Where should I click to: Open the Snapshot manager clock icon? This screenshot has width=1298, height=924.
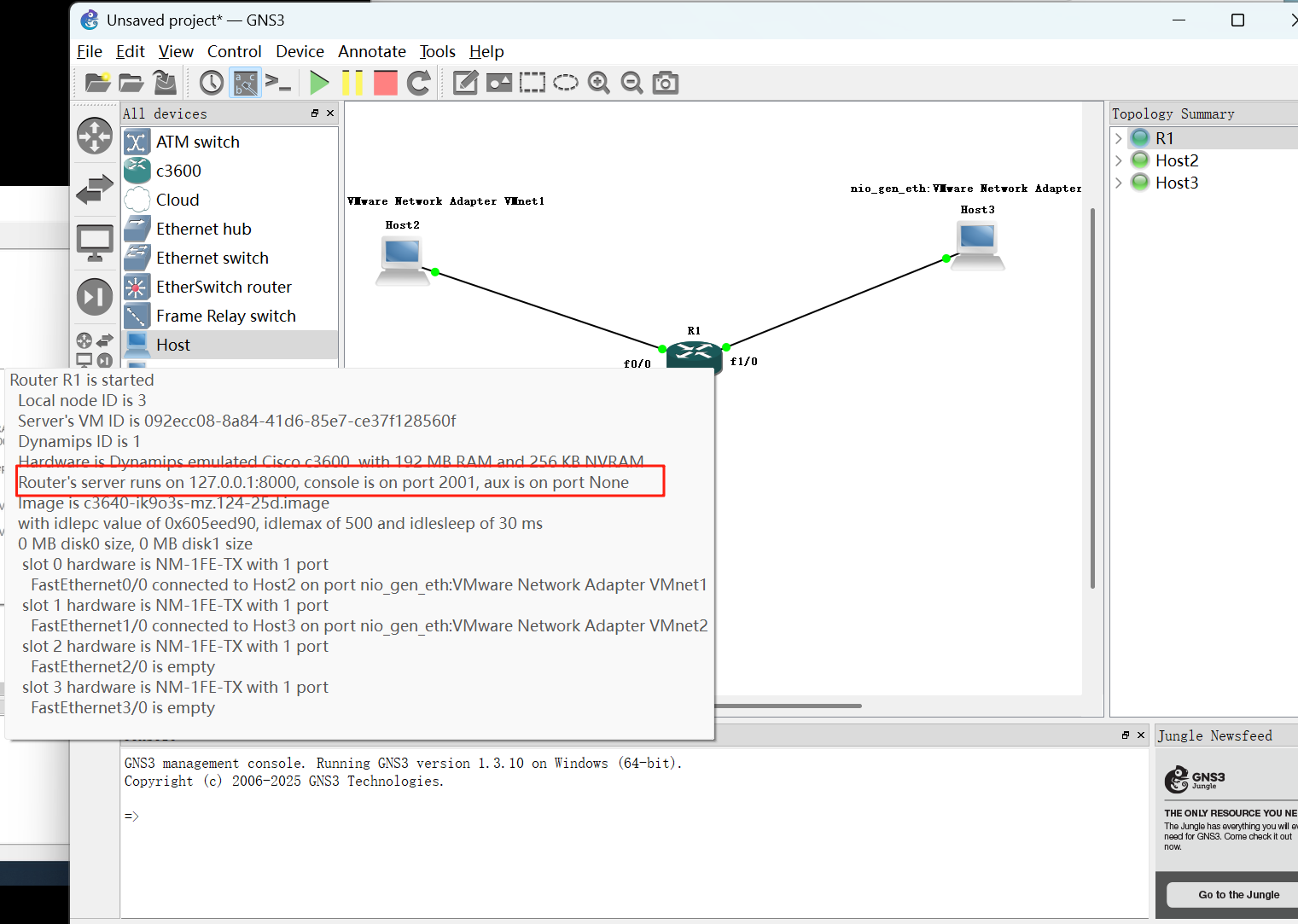point(212,83)
